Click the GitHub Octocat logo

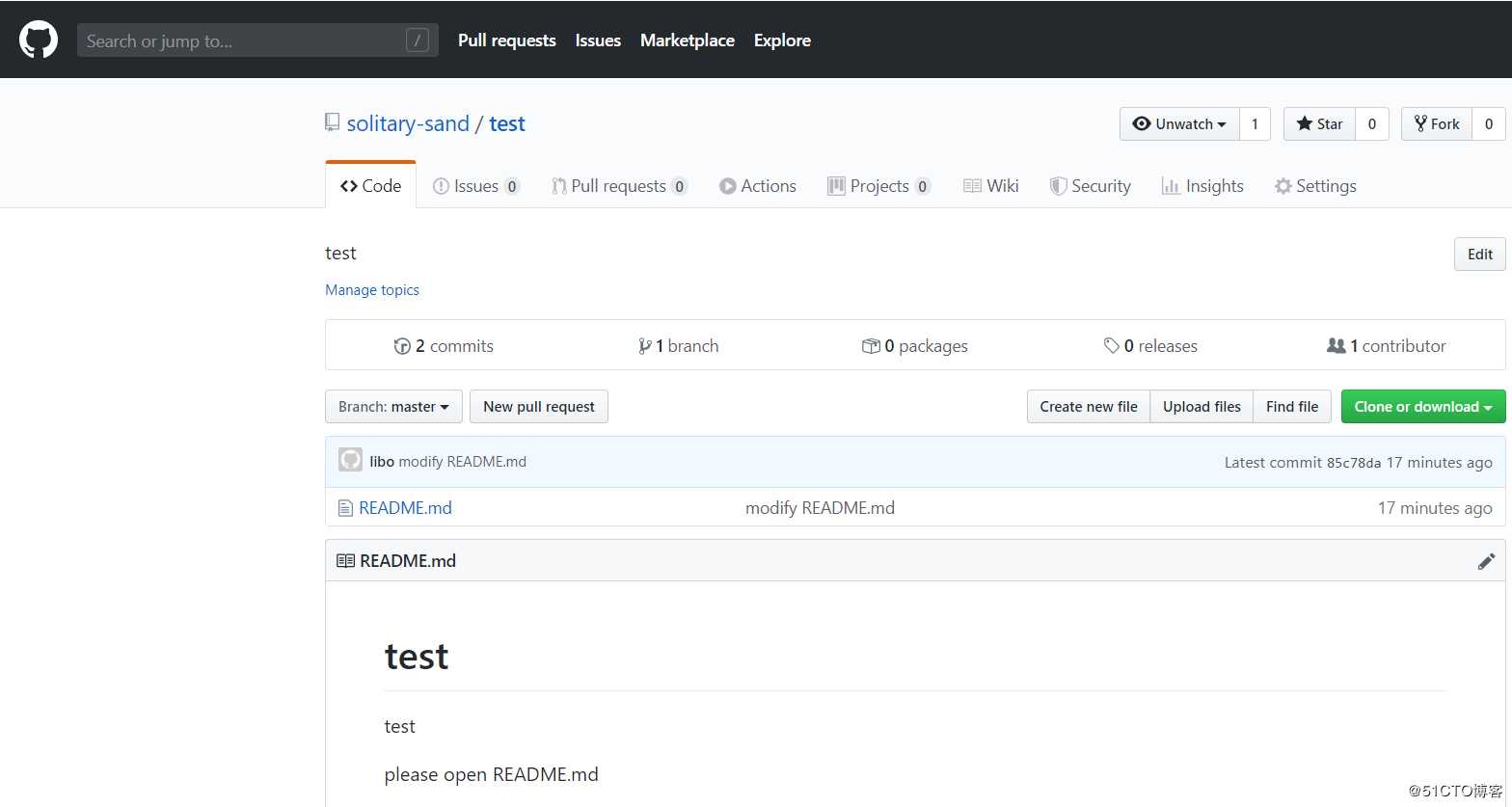pos(39,40)
